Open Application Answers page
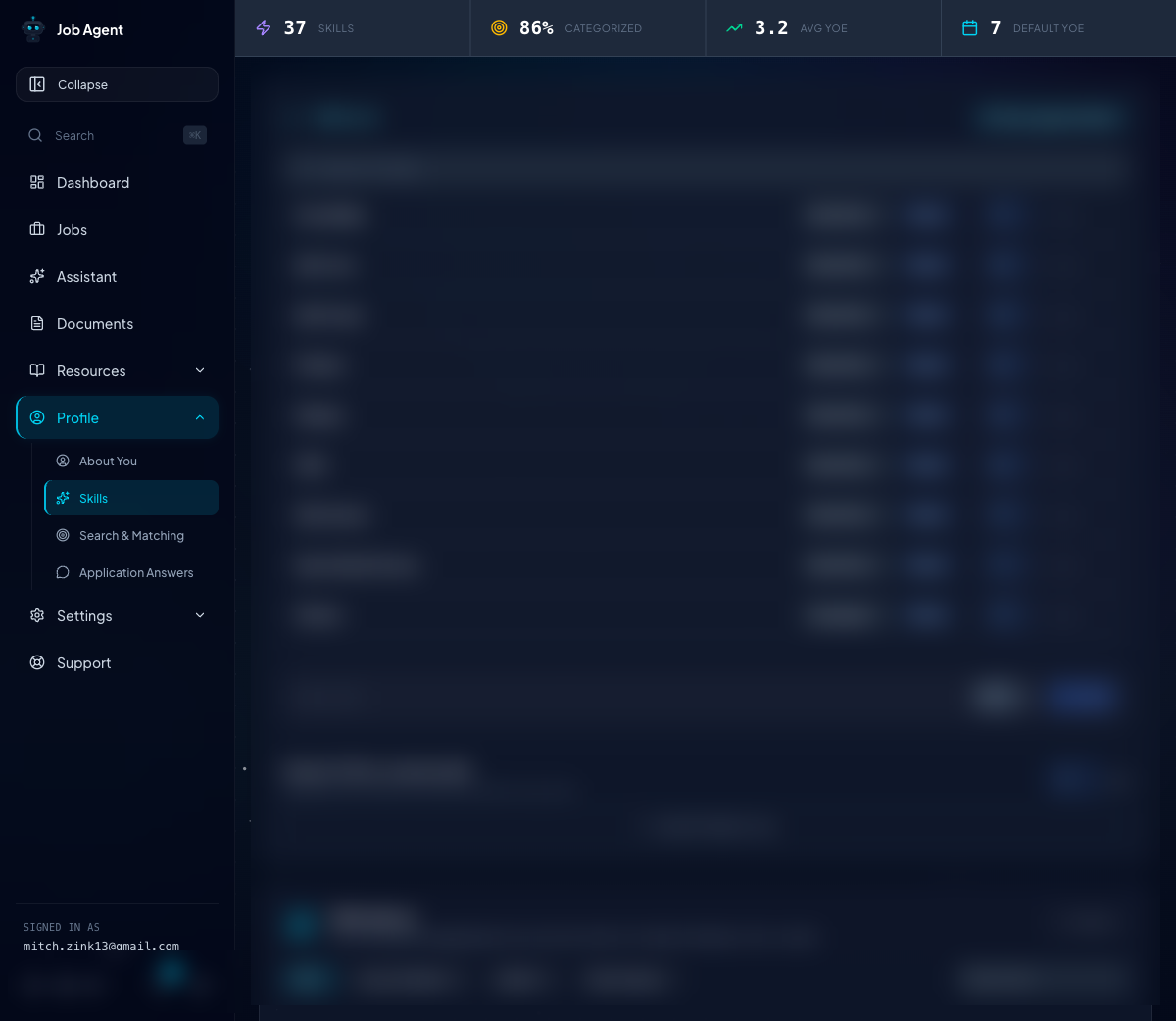1176x1021 pixels. pos(131,572)
